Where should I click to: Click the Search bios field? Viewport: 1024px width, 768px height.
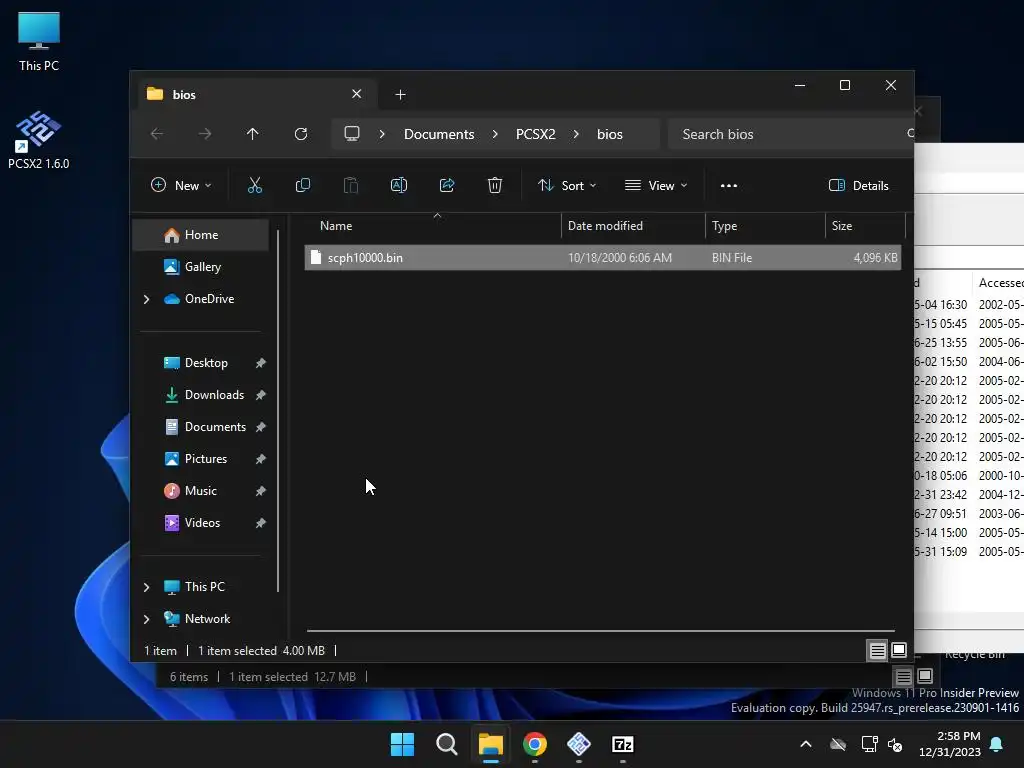[789, 134]
